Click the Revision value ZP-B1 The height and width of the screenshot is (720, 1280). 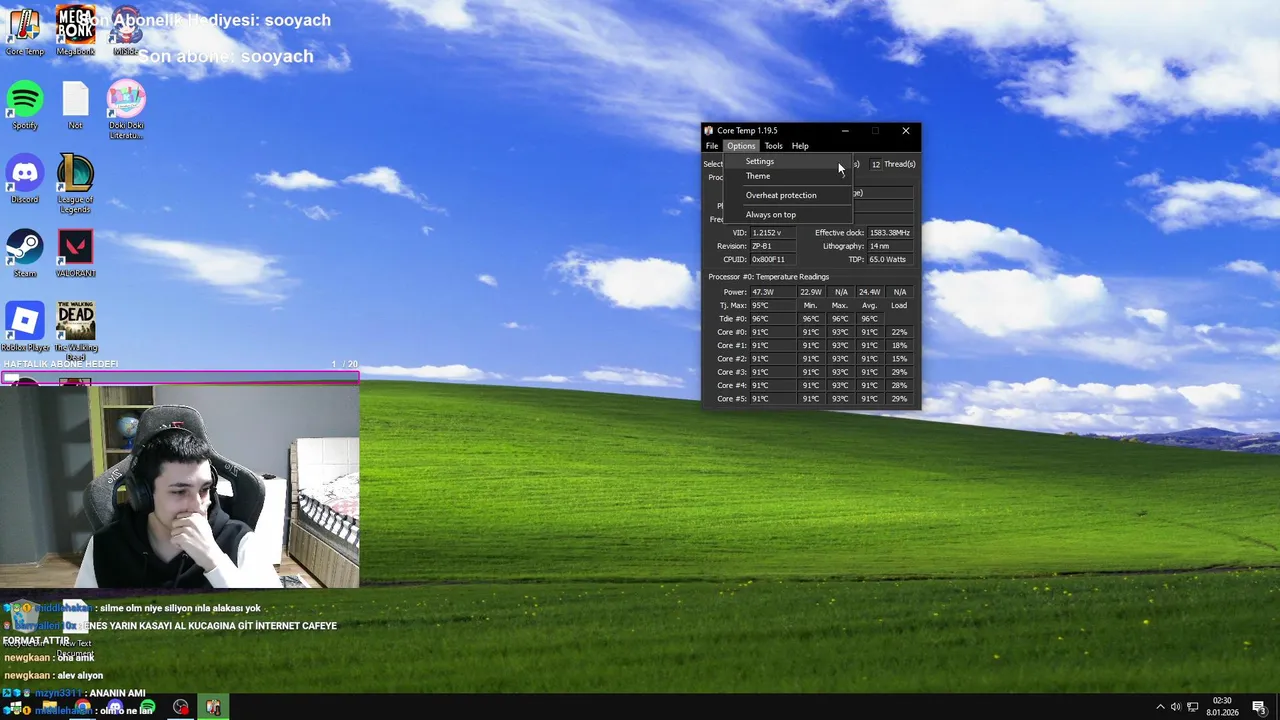(x=772, y=246)
